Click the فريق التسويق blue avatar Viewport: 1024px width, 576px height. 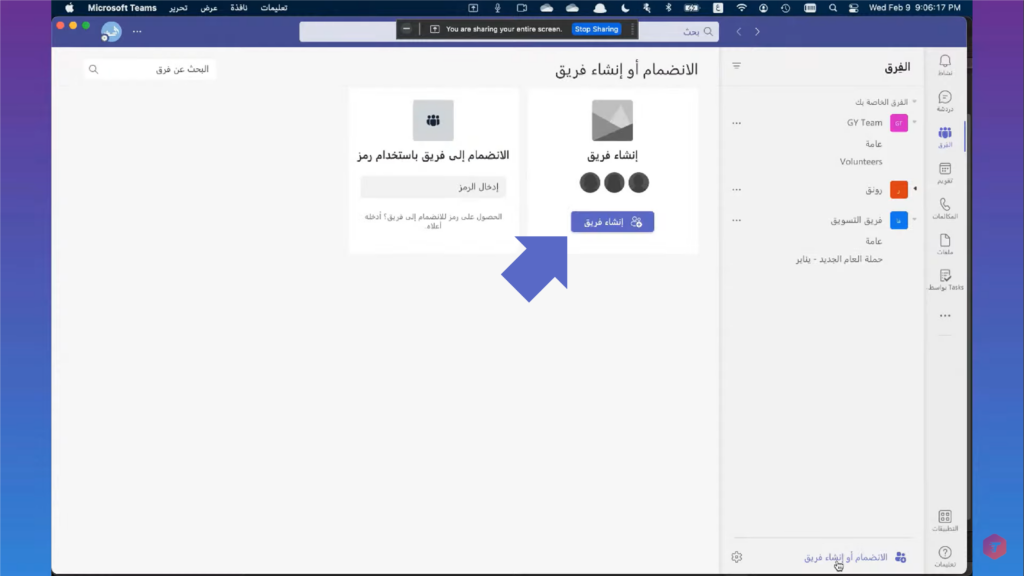point(899,220)
